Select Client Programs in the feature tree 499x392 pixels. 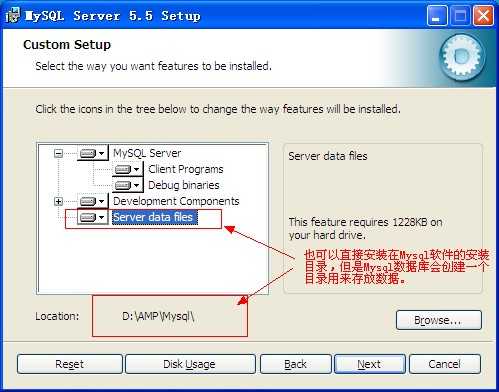pyautogui.click(x=186, y=169)
